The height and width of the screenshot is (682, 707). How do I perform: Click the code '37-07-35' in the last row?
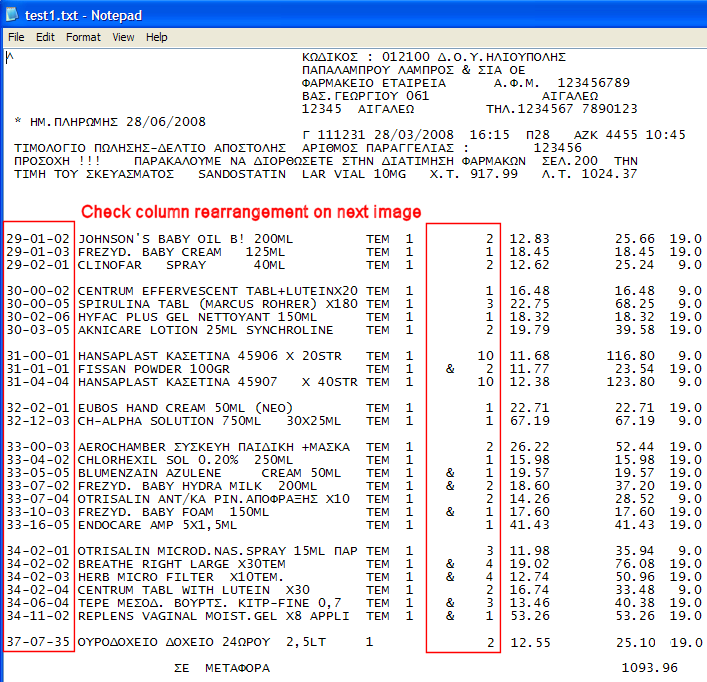click(38, 642)
